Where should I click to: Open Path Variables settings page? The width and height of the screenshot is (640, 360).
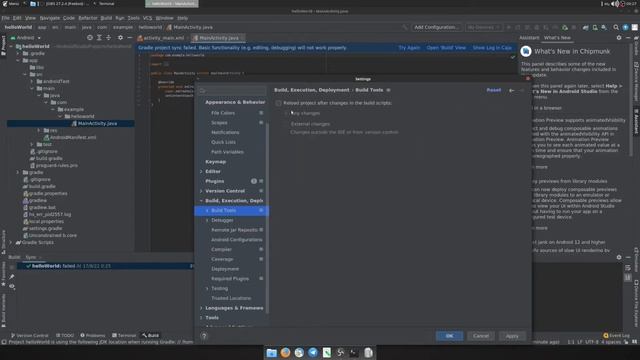click(227, 152)
